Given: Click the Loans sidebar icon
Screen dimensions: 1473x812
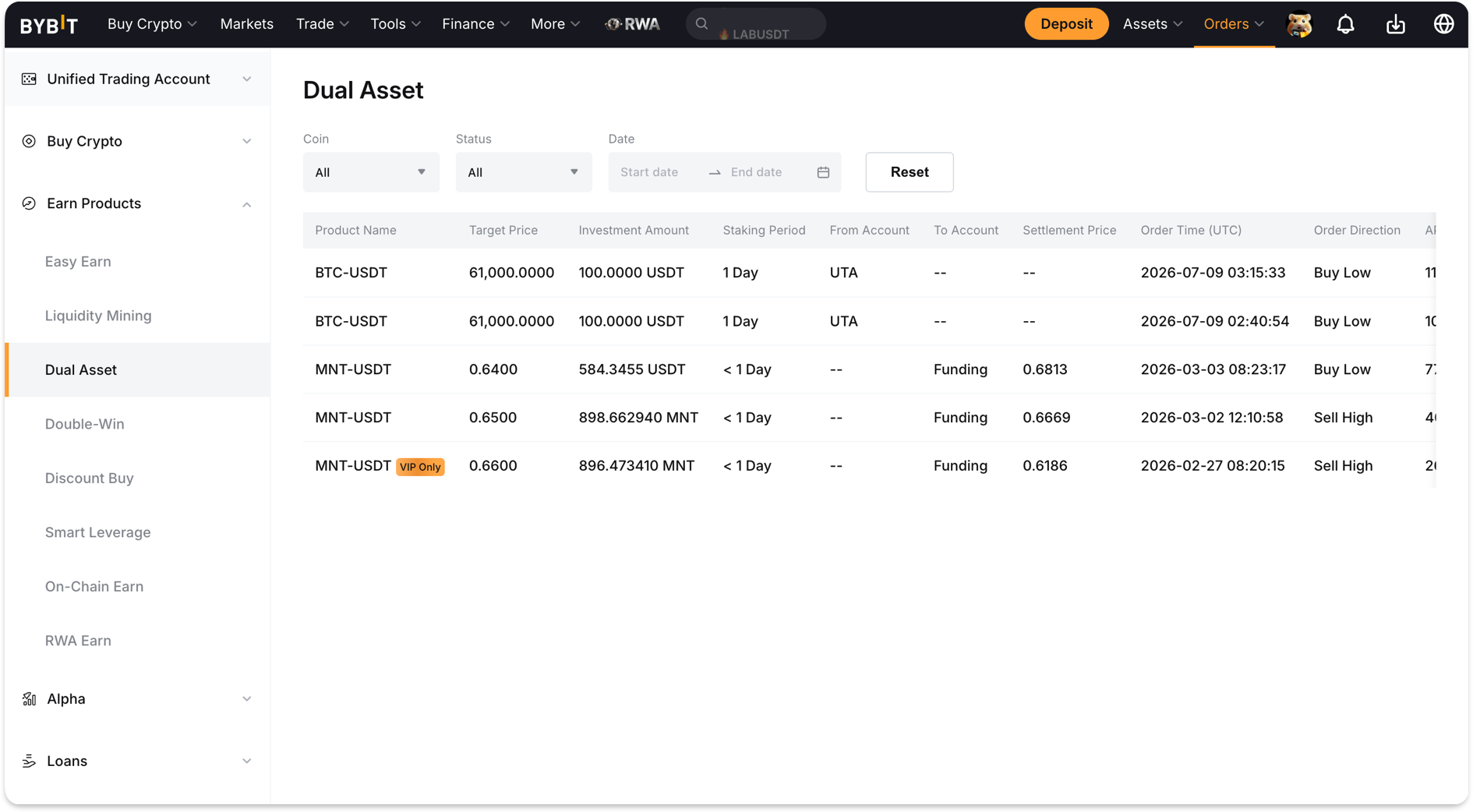Looking at the screenshot, I should pos(29,761).
